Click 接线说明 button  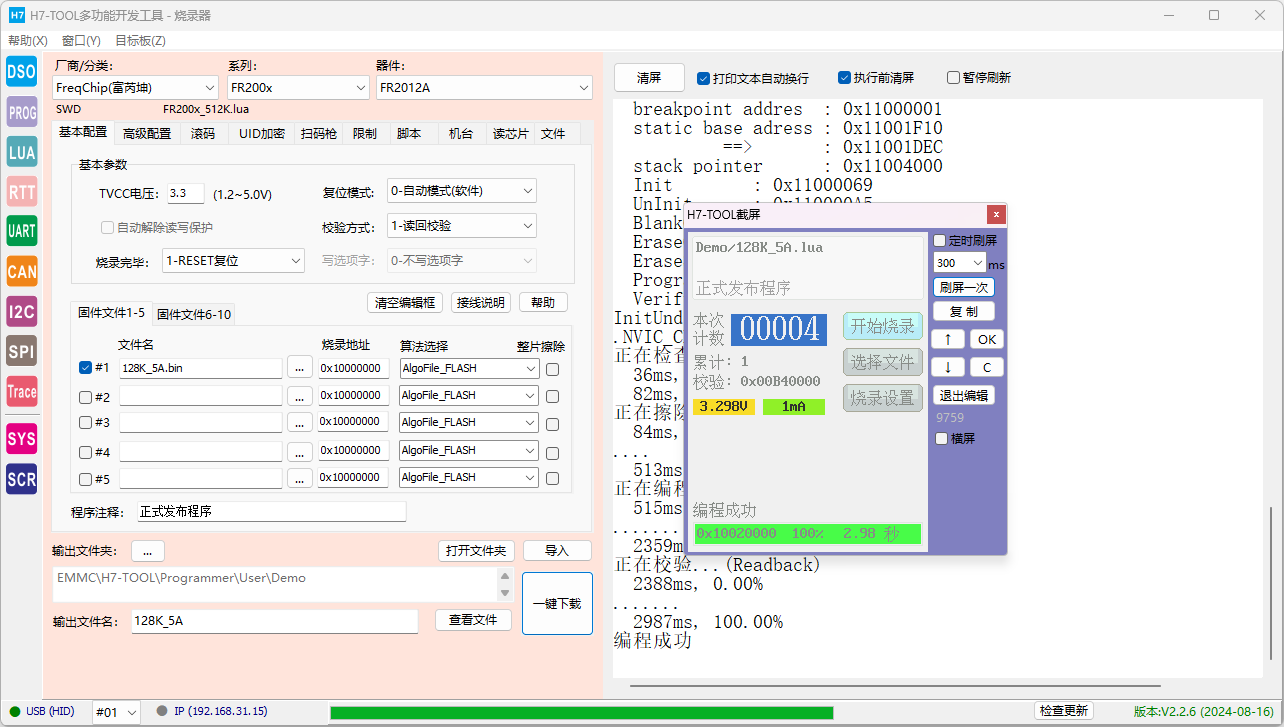[481, 303]
